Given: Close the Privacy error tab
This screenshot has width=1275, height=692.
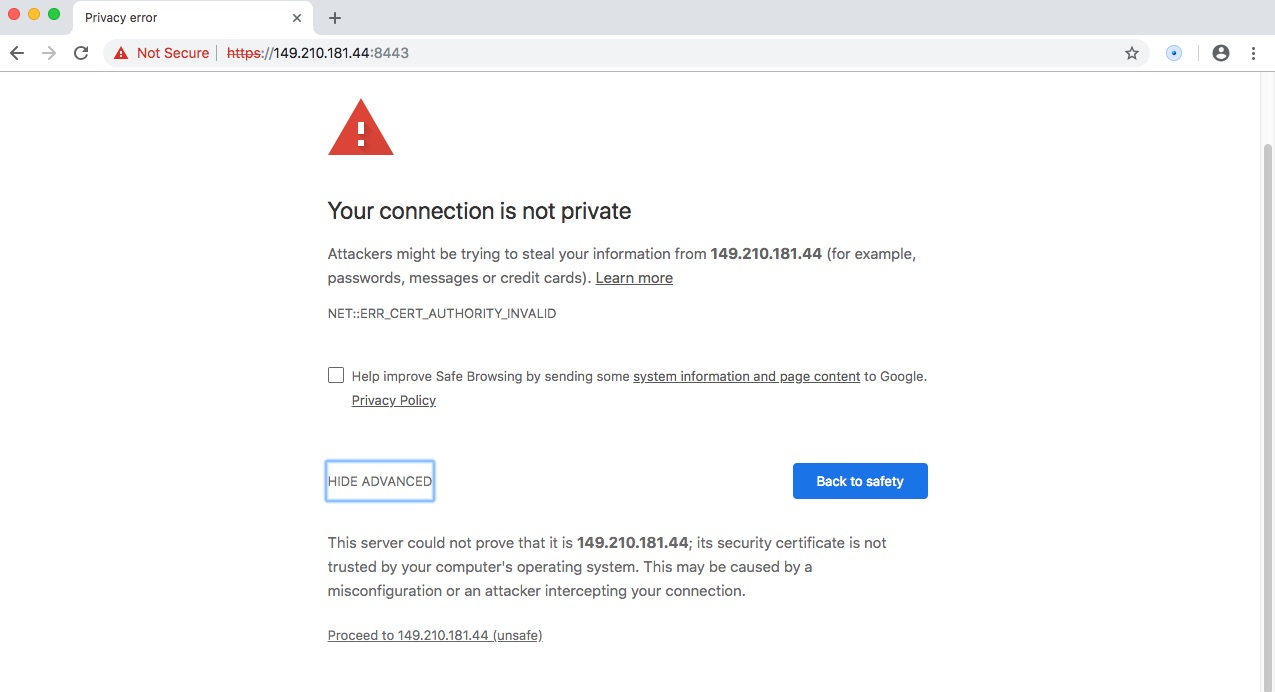Looking at the screenshot, I should [297, 18].
